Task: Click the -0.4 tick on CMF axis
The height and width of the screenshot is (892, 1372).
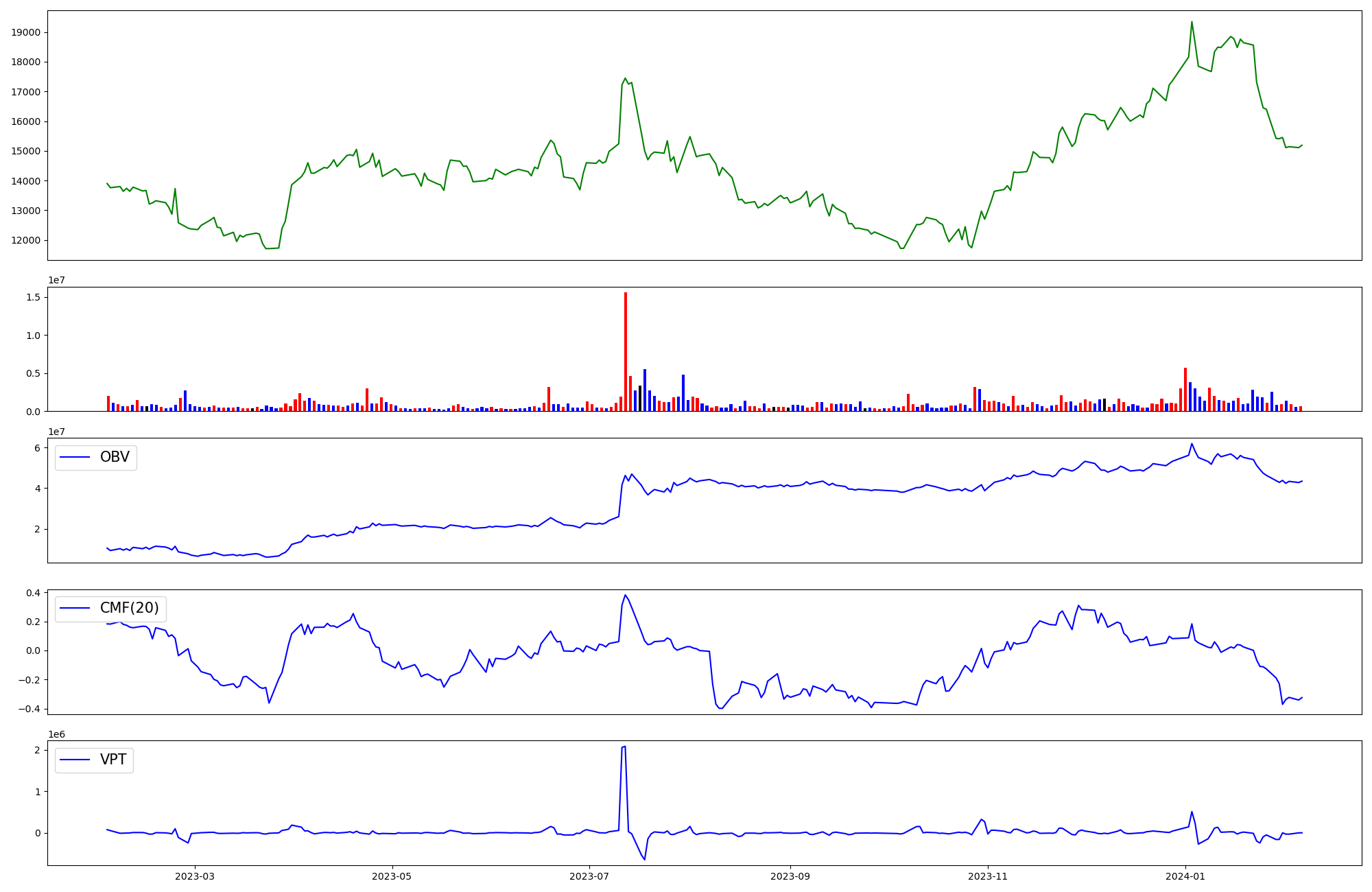Action: tap(30, 709)
